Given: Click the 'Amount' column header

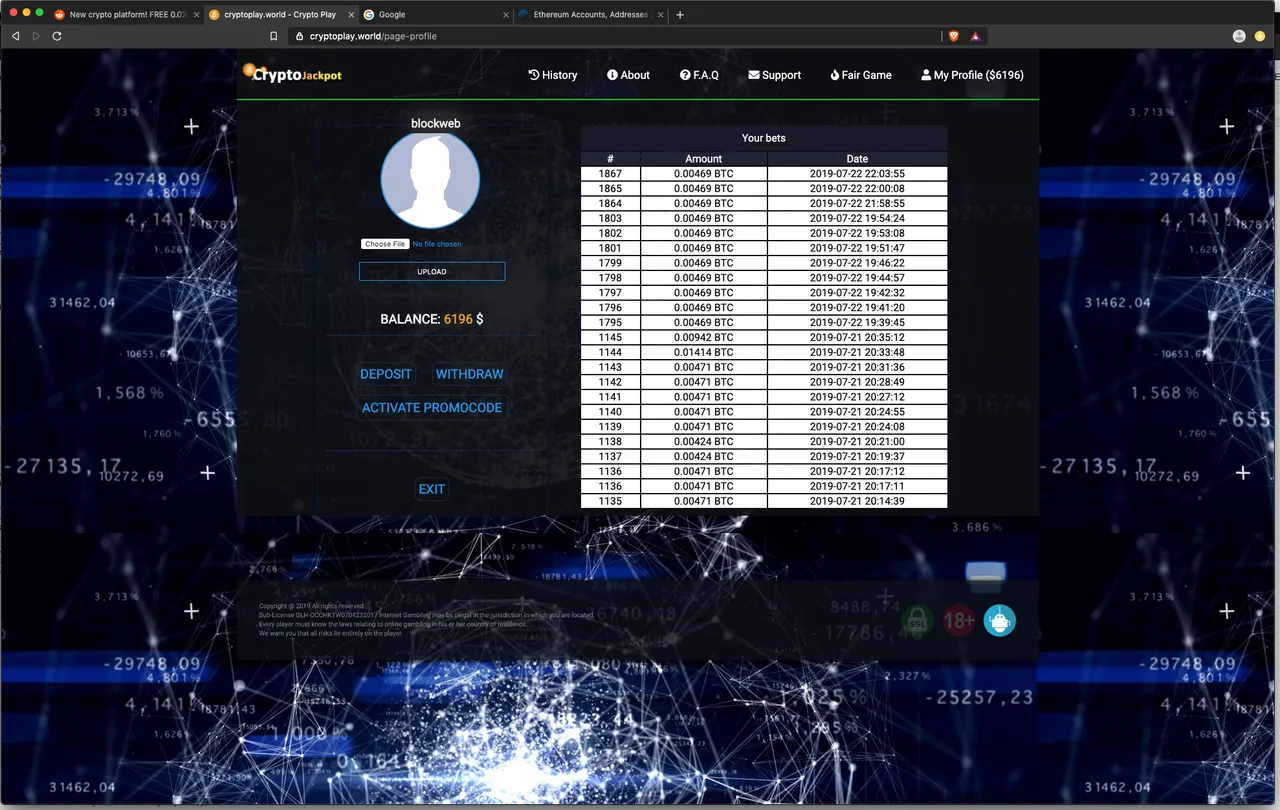Looking at the screenshot, I should tap(704, 159).
